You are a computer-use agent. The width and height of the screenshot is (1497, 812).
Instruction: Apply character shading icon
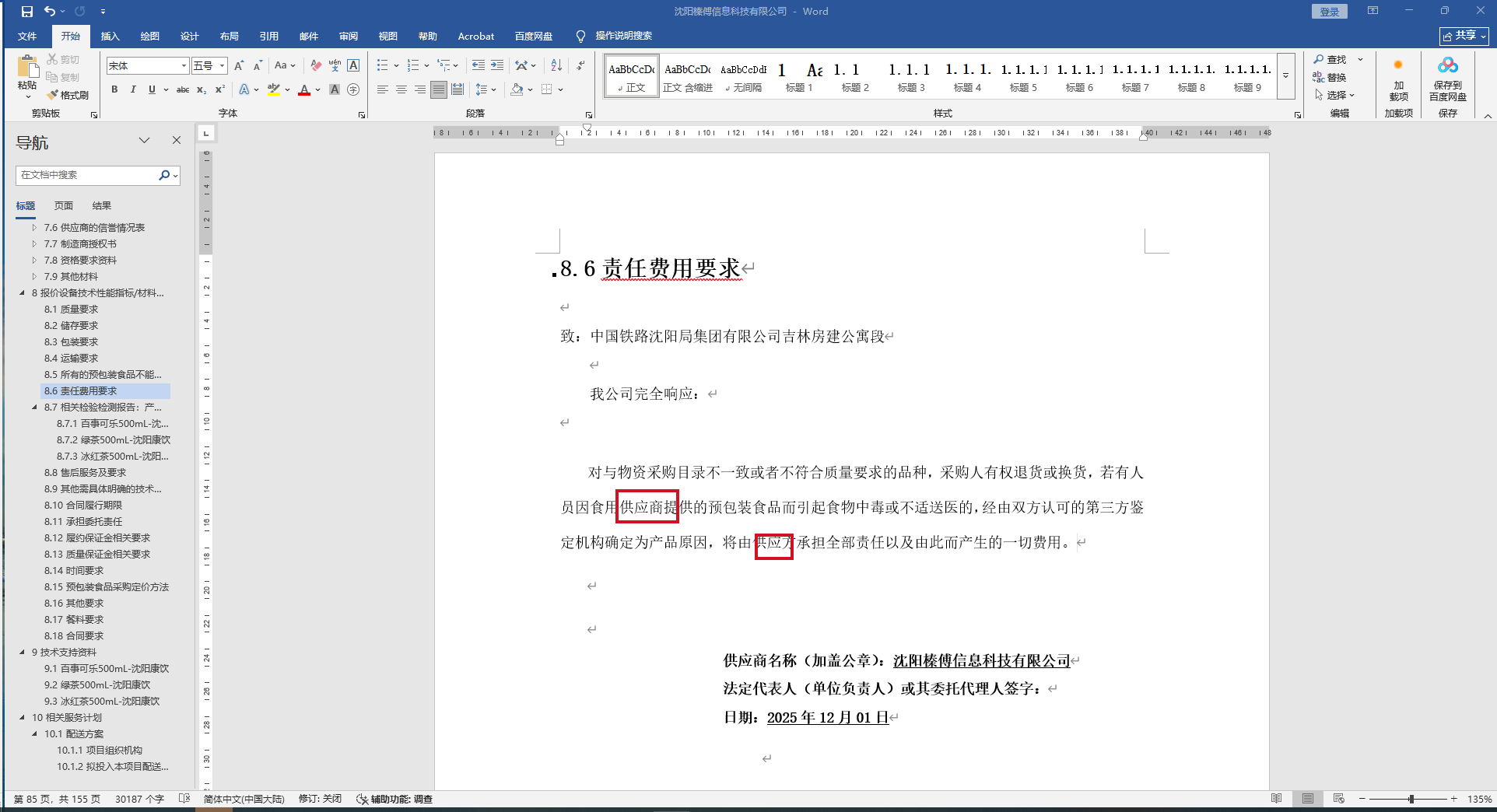click(335, 90)
